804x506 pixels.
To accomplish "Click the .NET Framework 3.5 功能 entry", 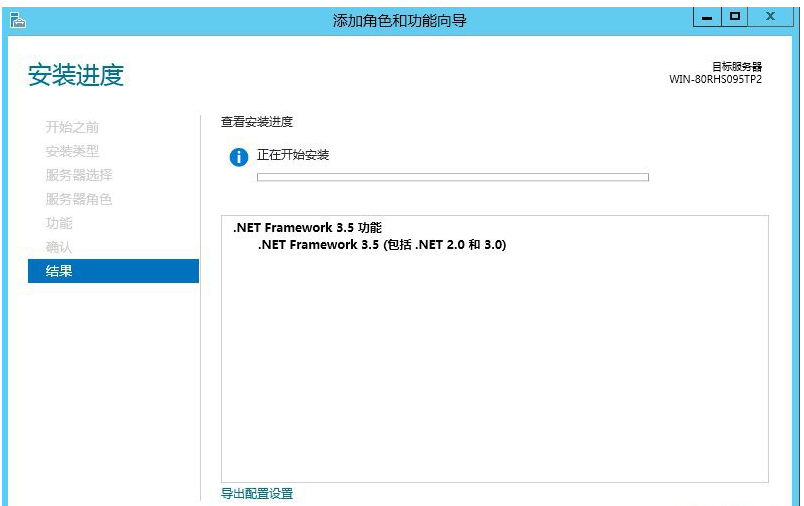I will (x=307, y=228).
